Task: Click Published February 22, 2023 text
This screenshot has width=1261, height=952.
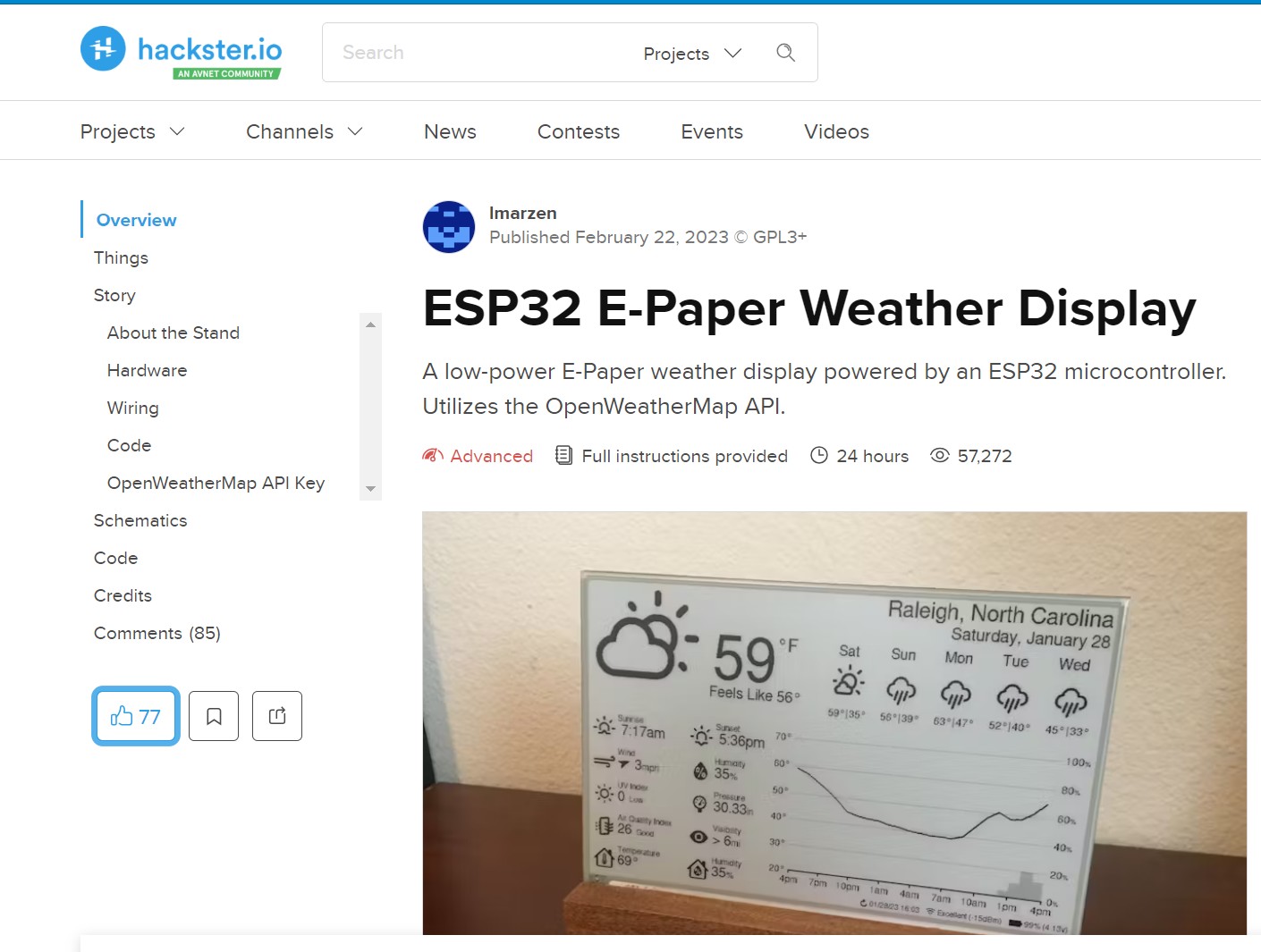Action: 608,237
